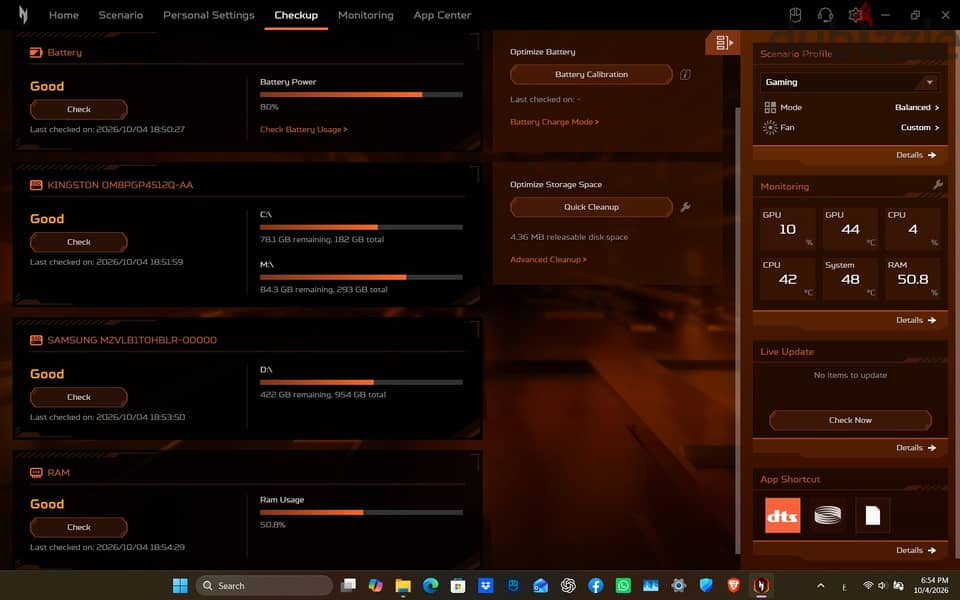Switch to Monitoring tab
The height and width of the screenshot is (600, 960).
coord(366,15)
